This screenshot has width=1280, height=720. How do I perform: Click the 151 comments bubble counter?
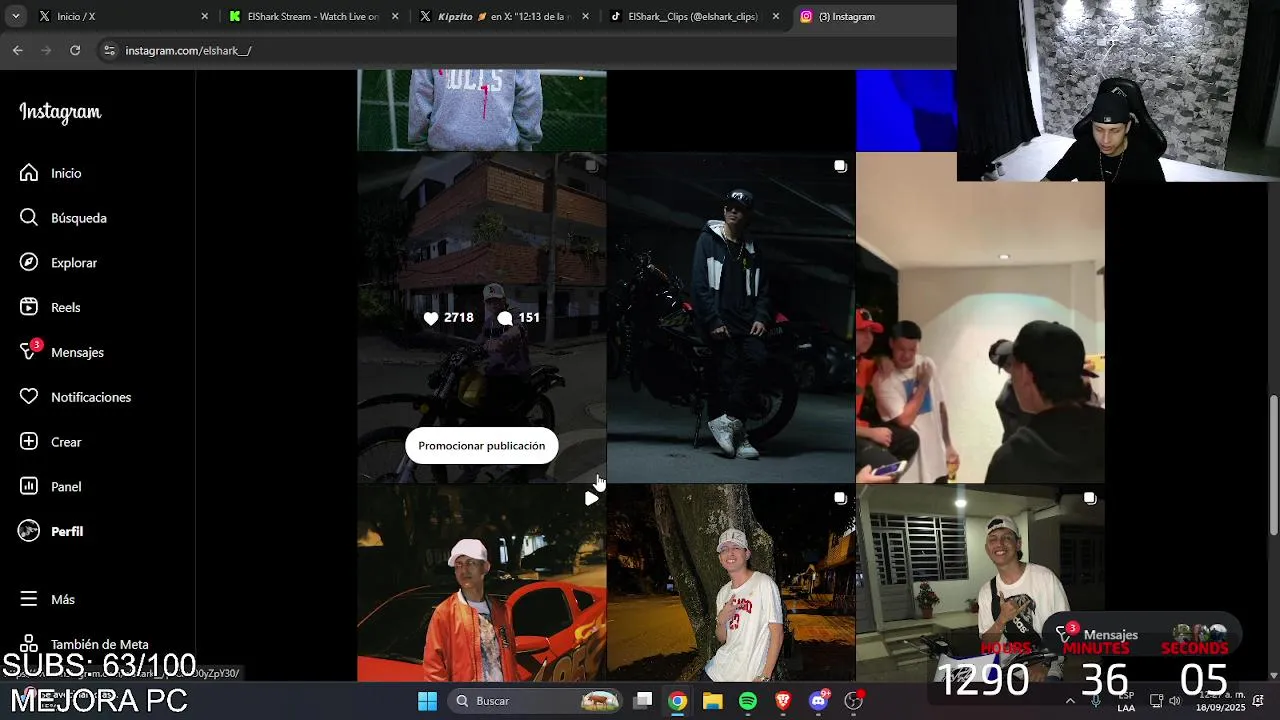518,317
